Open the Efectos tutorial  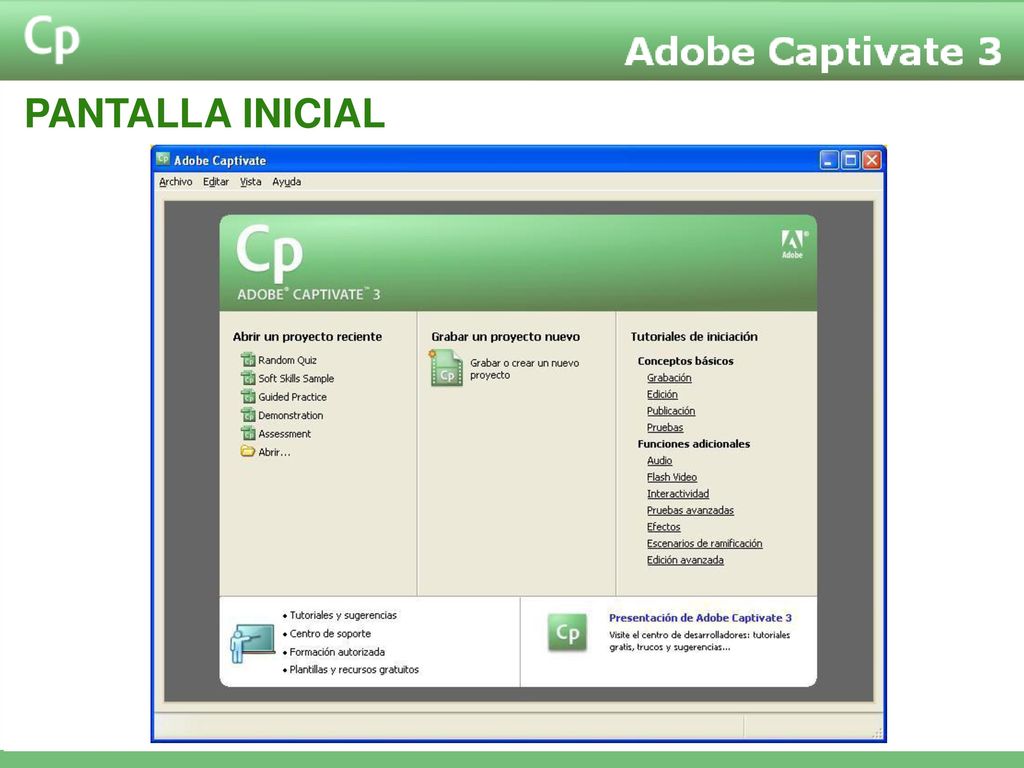tap(664, 527)
